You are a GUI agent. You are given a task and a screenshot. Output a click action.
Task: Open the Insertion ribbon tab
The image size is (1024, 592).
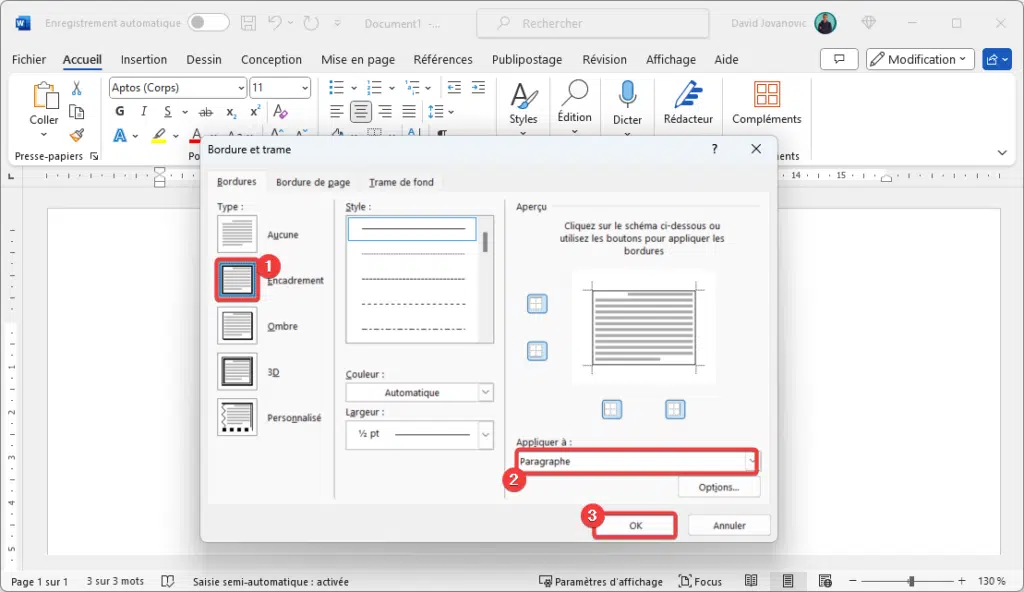click(x=143, y=59)
